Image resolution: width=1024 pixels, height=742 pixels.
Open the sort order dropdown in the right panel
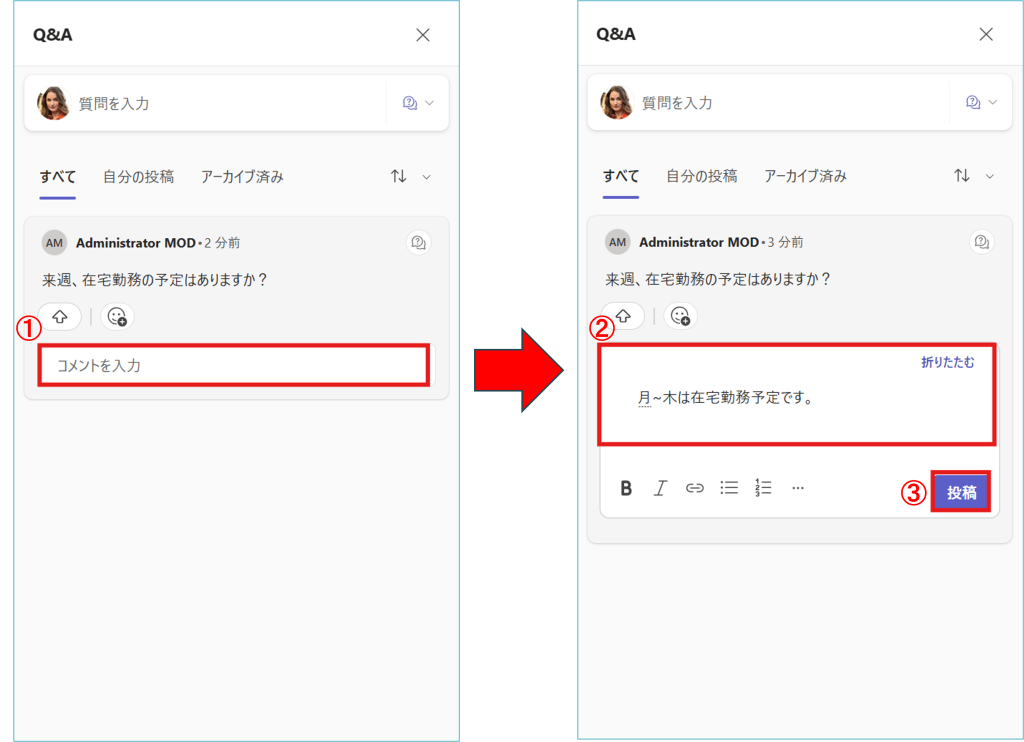pyautogui.click(x=973, y=176)
